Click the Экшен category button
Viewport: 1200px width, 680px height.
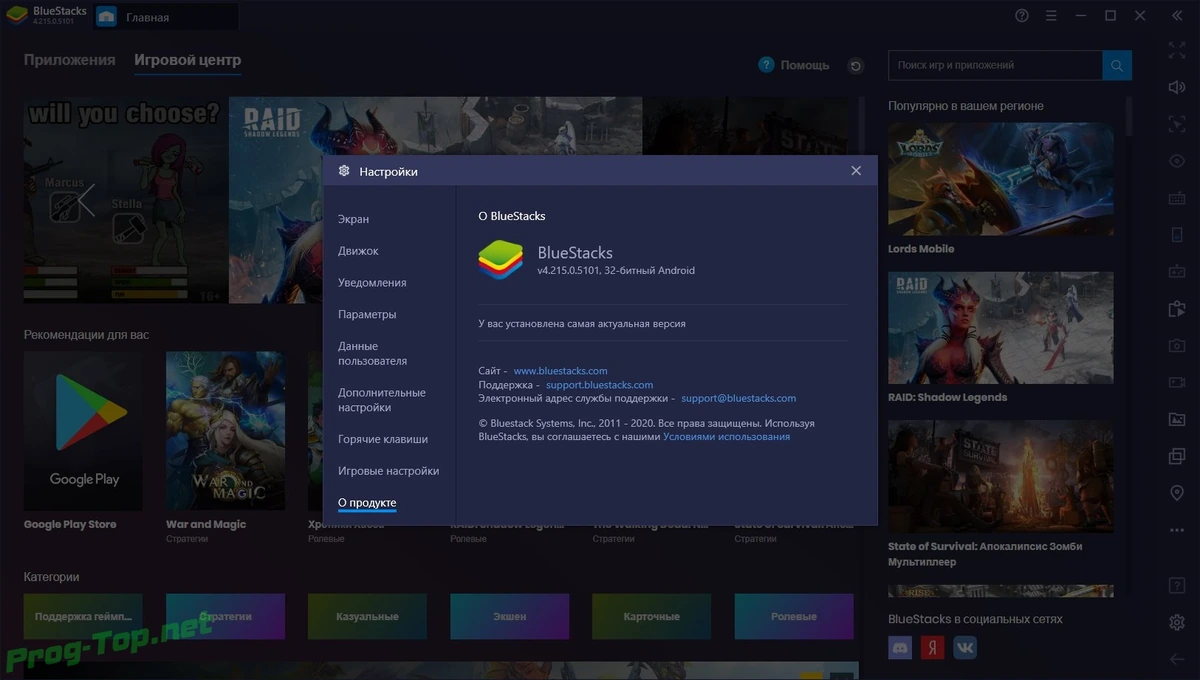pos(509,617)
